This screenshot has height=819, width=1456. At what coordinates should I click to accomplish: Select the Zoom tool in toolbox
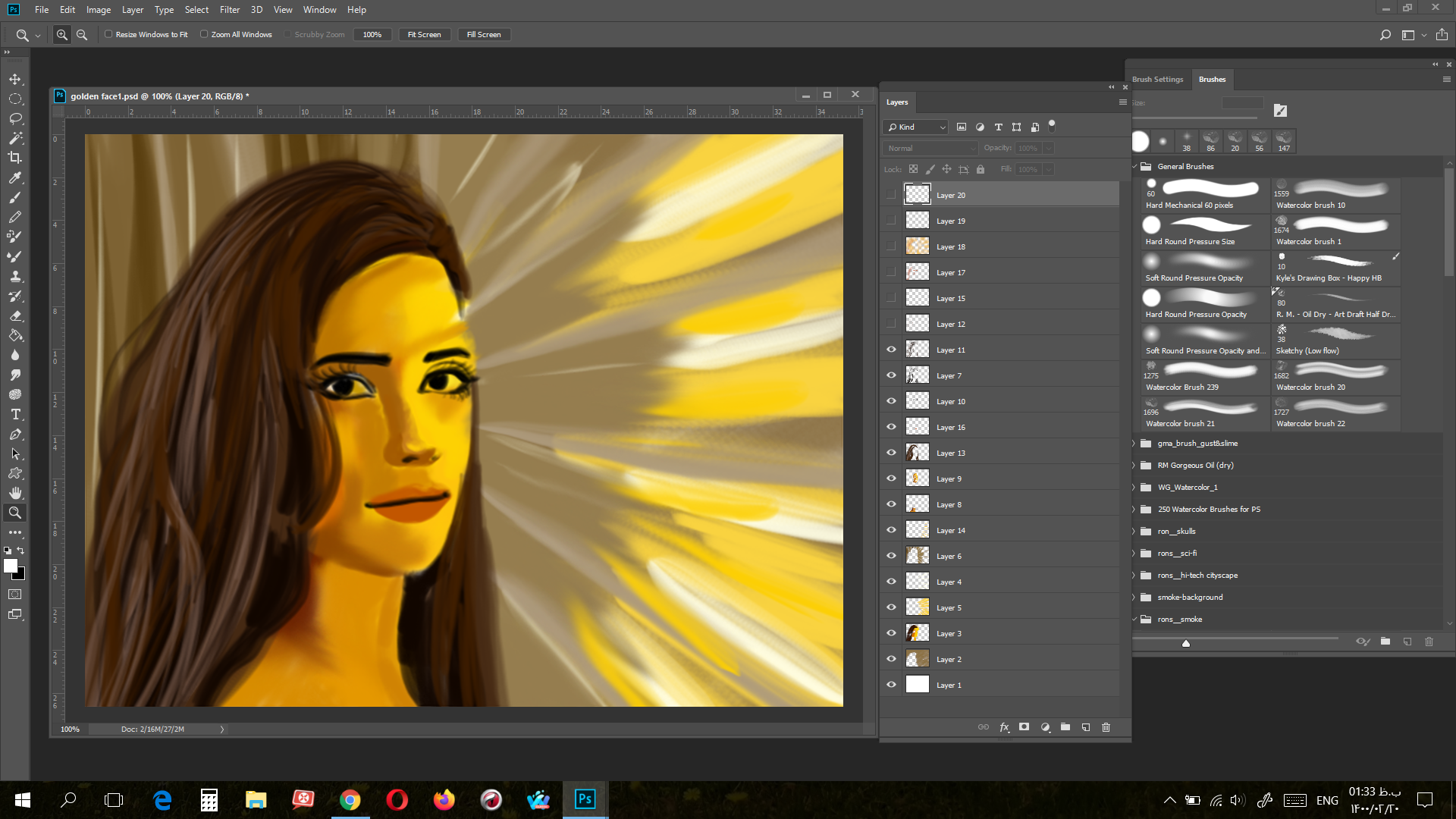pos(15,513)
